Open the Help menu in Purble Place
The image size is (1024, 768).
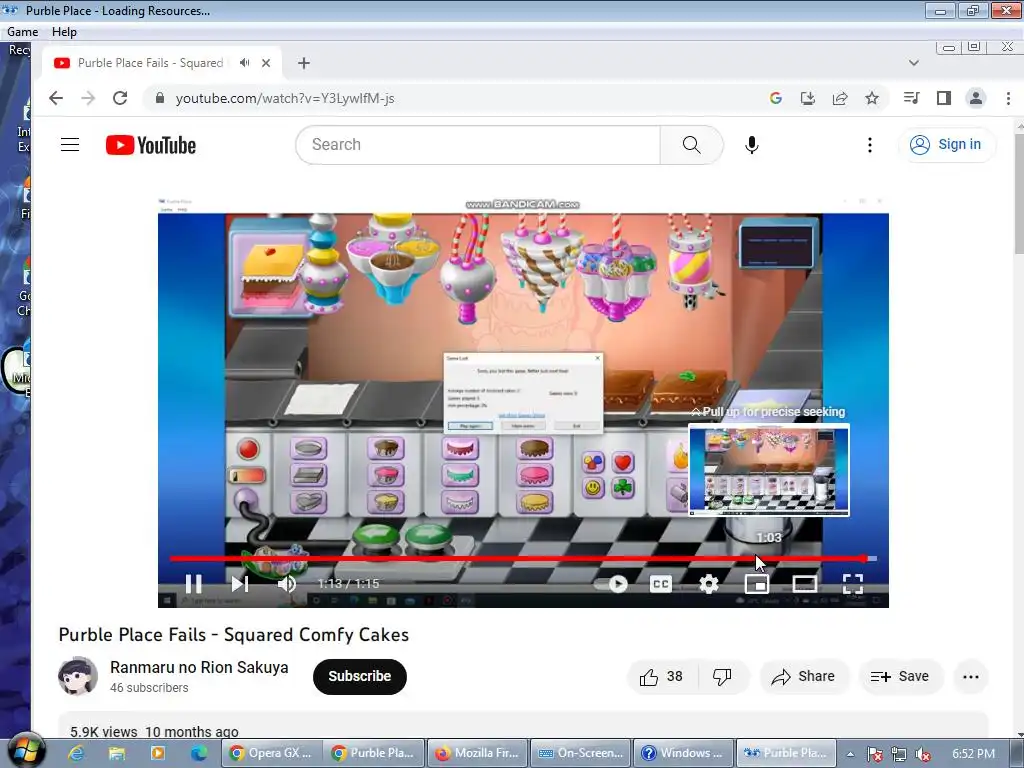(64, 31)
